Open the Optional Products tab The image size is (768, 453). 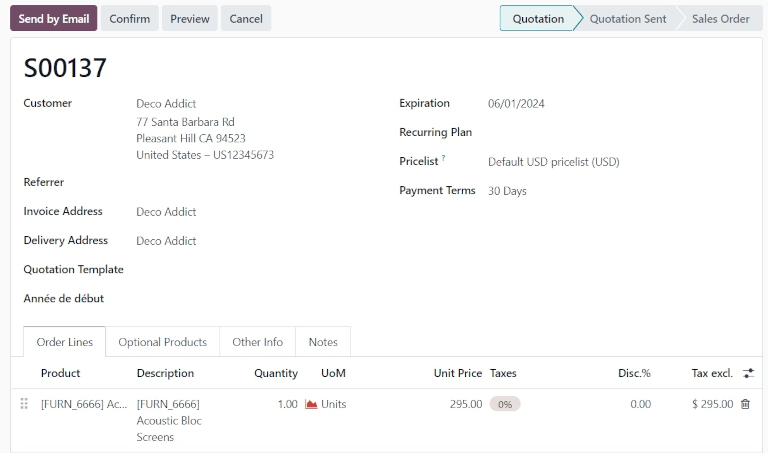coord(162,342)
